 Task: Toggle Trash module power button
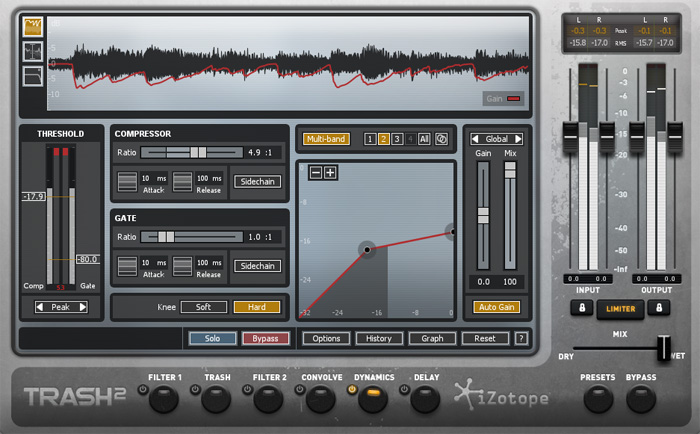(x=195, y=389)
